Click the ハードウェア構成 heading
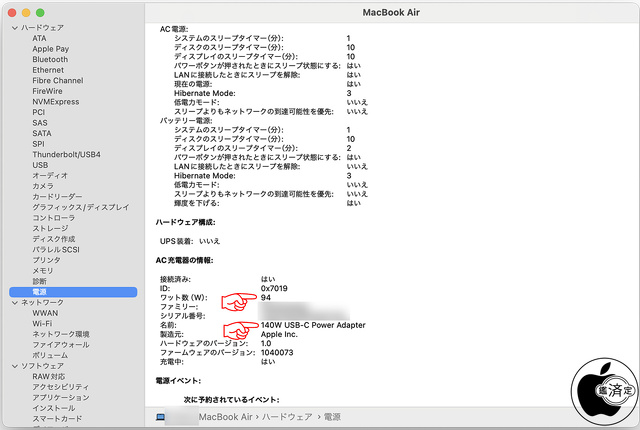The width and height of the screenshot is (640, 430). coord(185,223)
